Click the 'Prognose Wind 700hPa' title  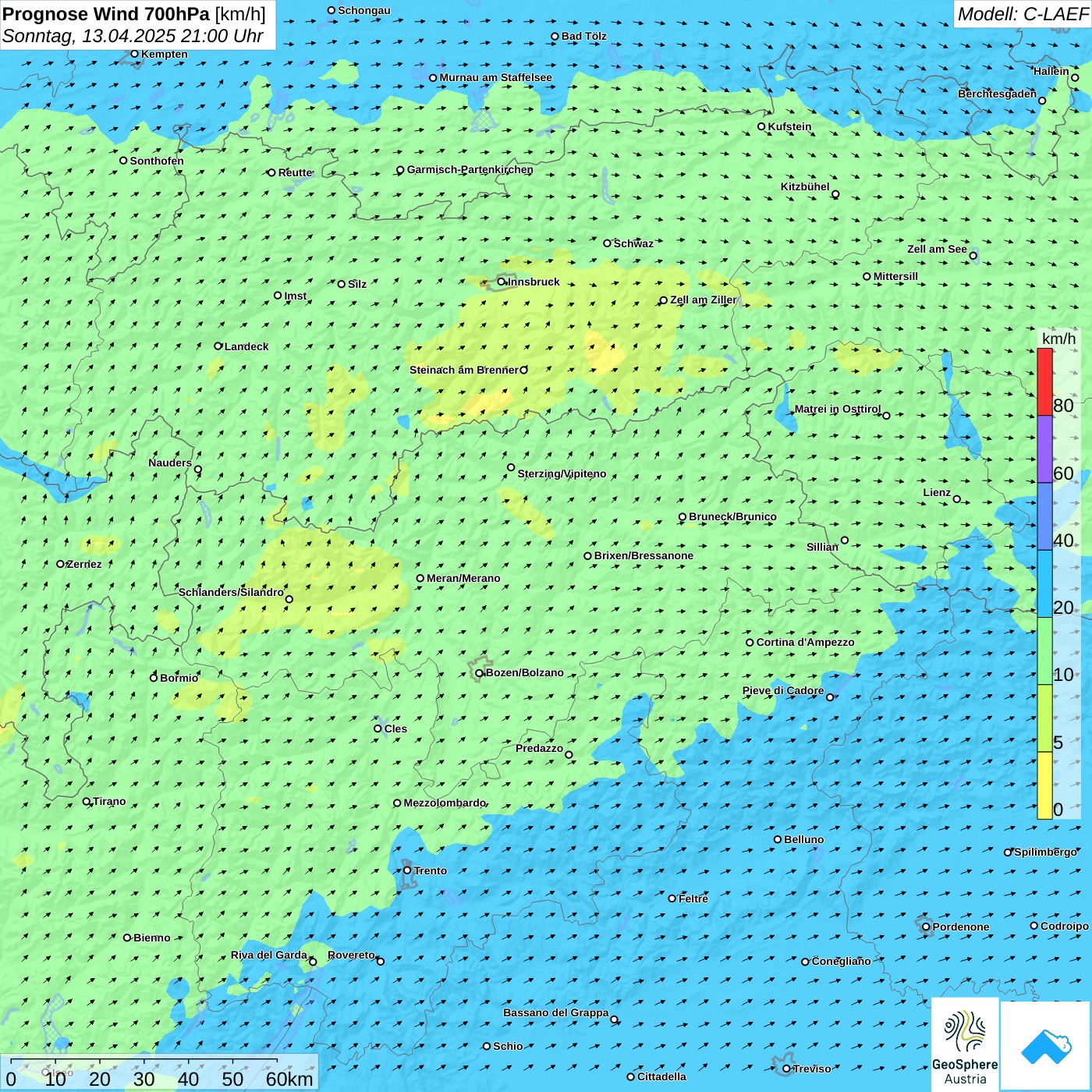(106, 14)
